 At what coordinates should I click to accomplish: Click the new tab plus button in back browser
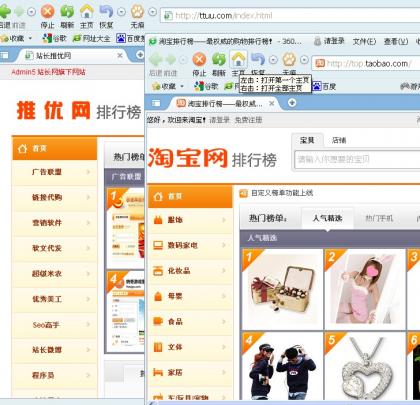coord(140,55)
